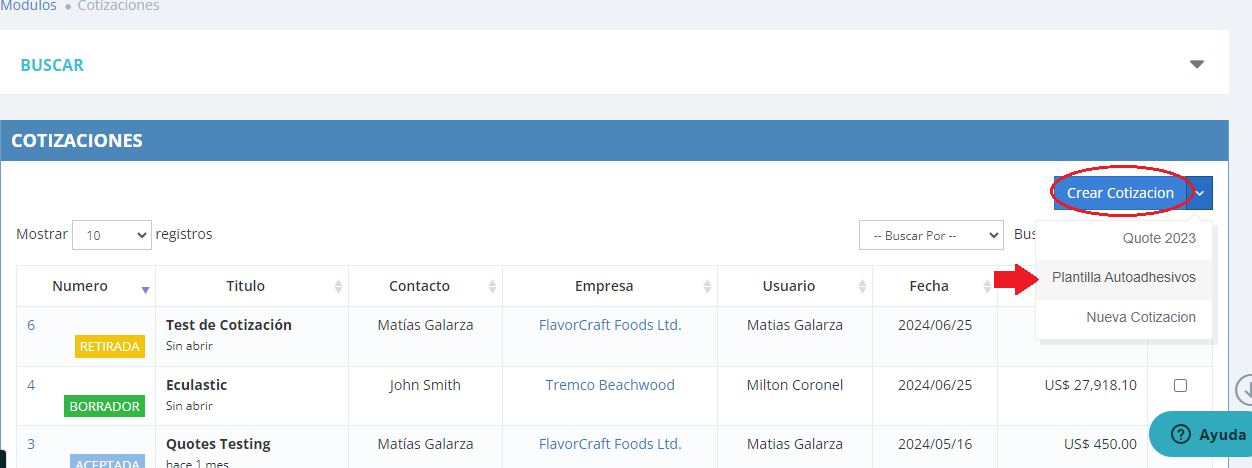1252x468 pixels.
Task: Select the Quote 2023 template
Action: [x=1159, y=238]
